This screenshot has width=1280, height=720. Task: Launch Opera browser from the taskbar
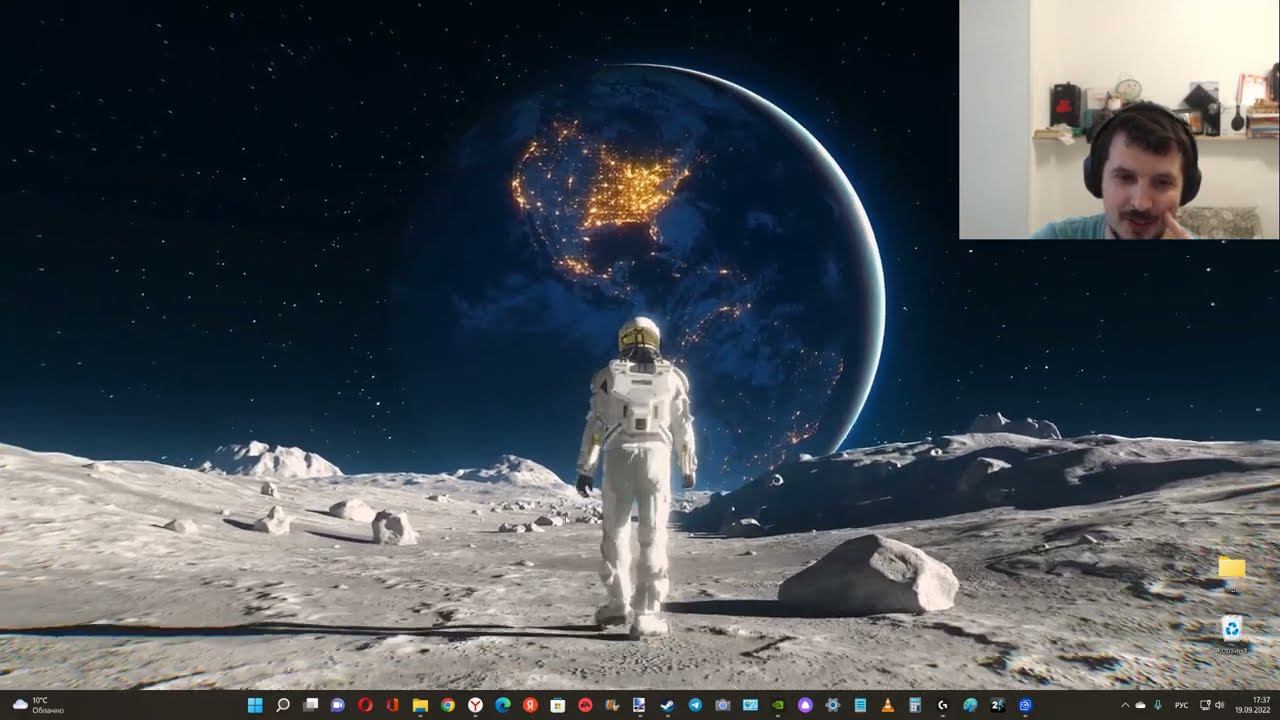tap(366, 705)
